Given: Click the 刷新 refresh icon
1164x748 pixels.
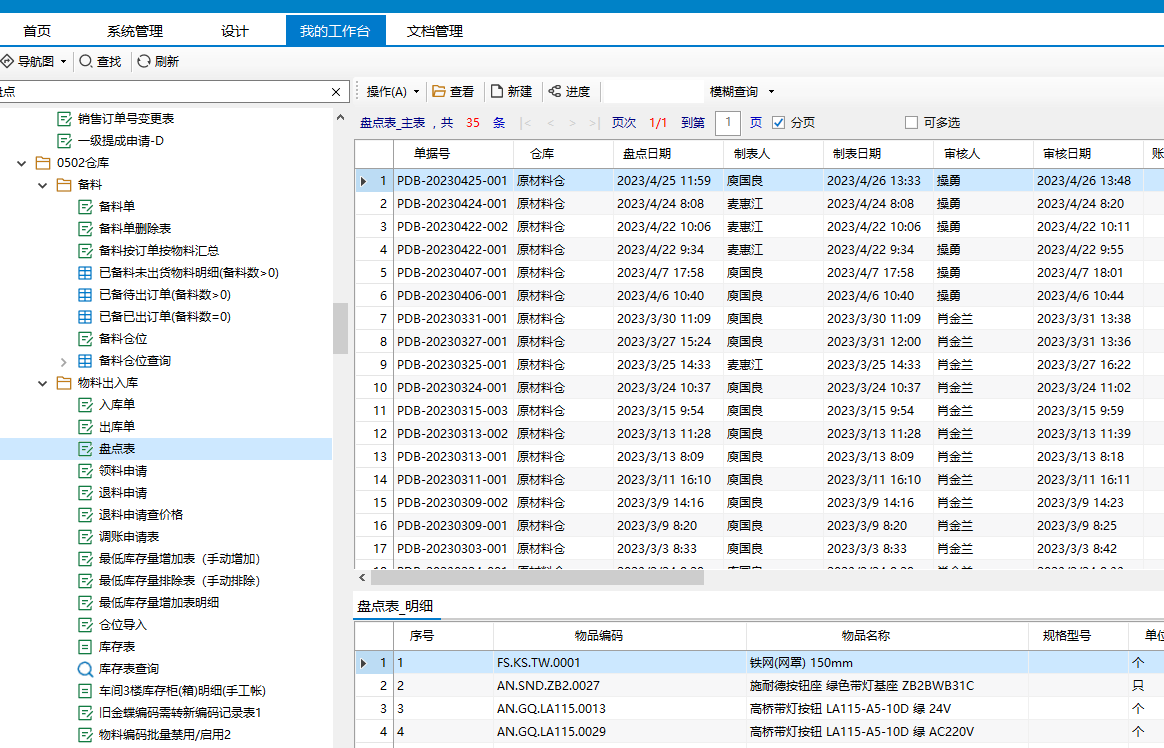Looking at the screenshot, I should pyautogui.click(x=144, y=62).
